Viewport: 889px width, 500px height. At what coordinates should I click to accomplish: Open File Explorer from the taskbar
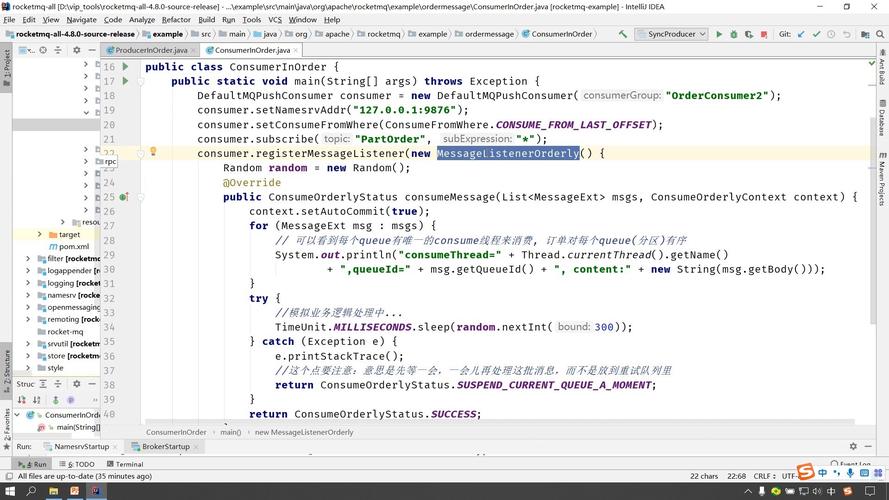coord(53,491)
